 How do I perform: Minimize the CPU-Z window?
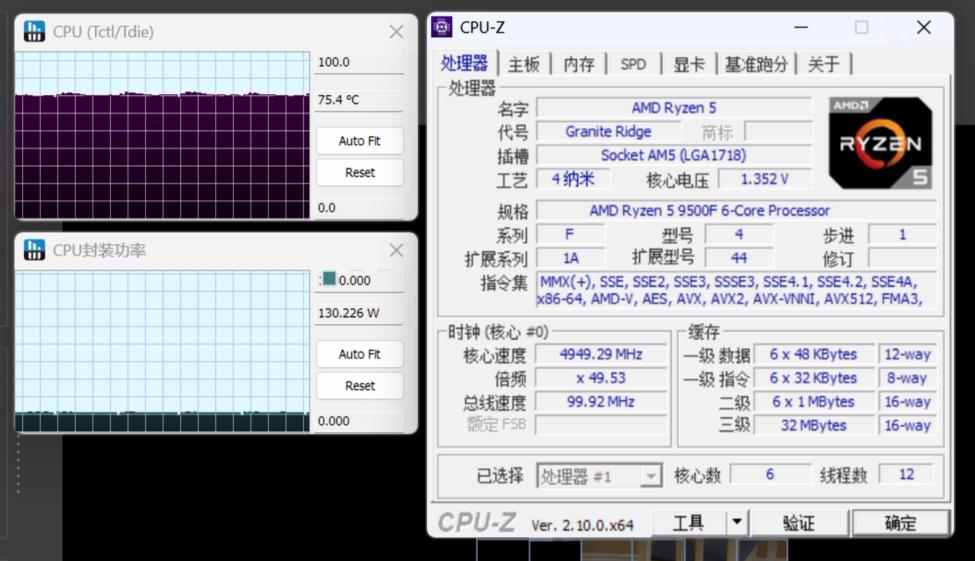click(802, 27)
